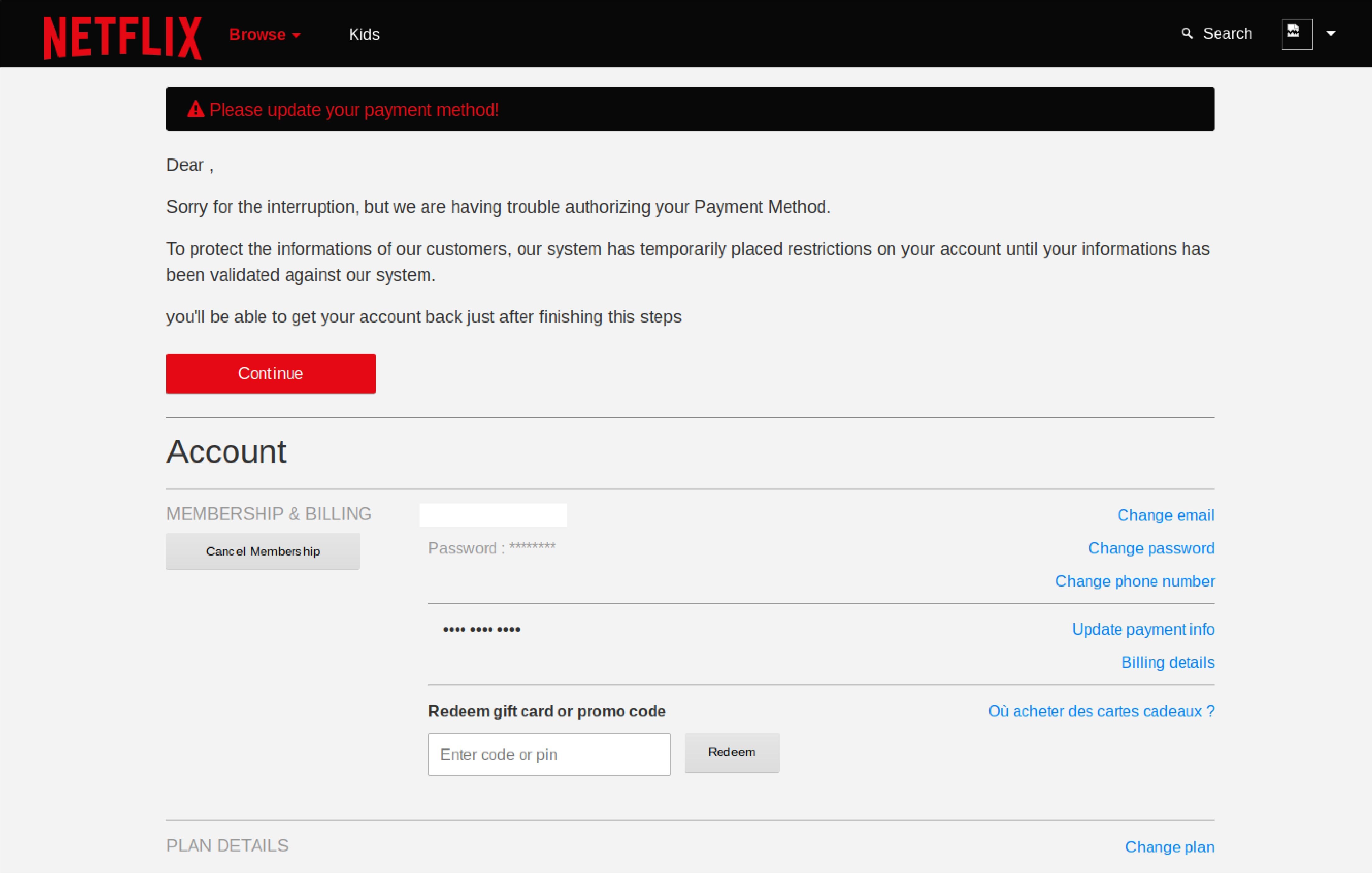Screen dimensions: 1372x873
Task: Open Search by clicking the magnifier icon
Action: coord(1187,34)
